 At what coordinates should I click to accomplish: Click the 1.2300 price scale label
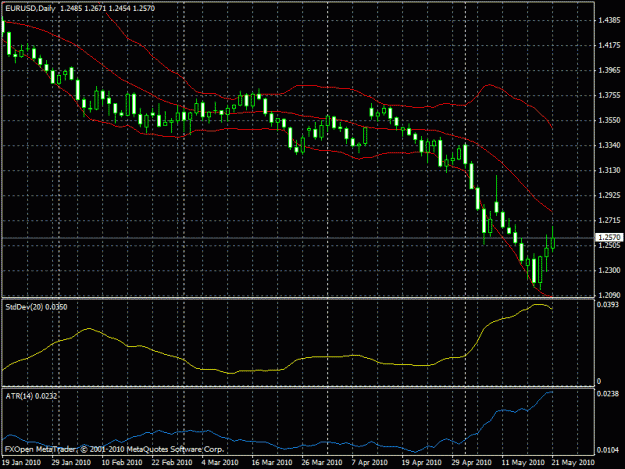coord(609,271)
